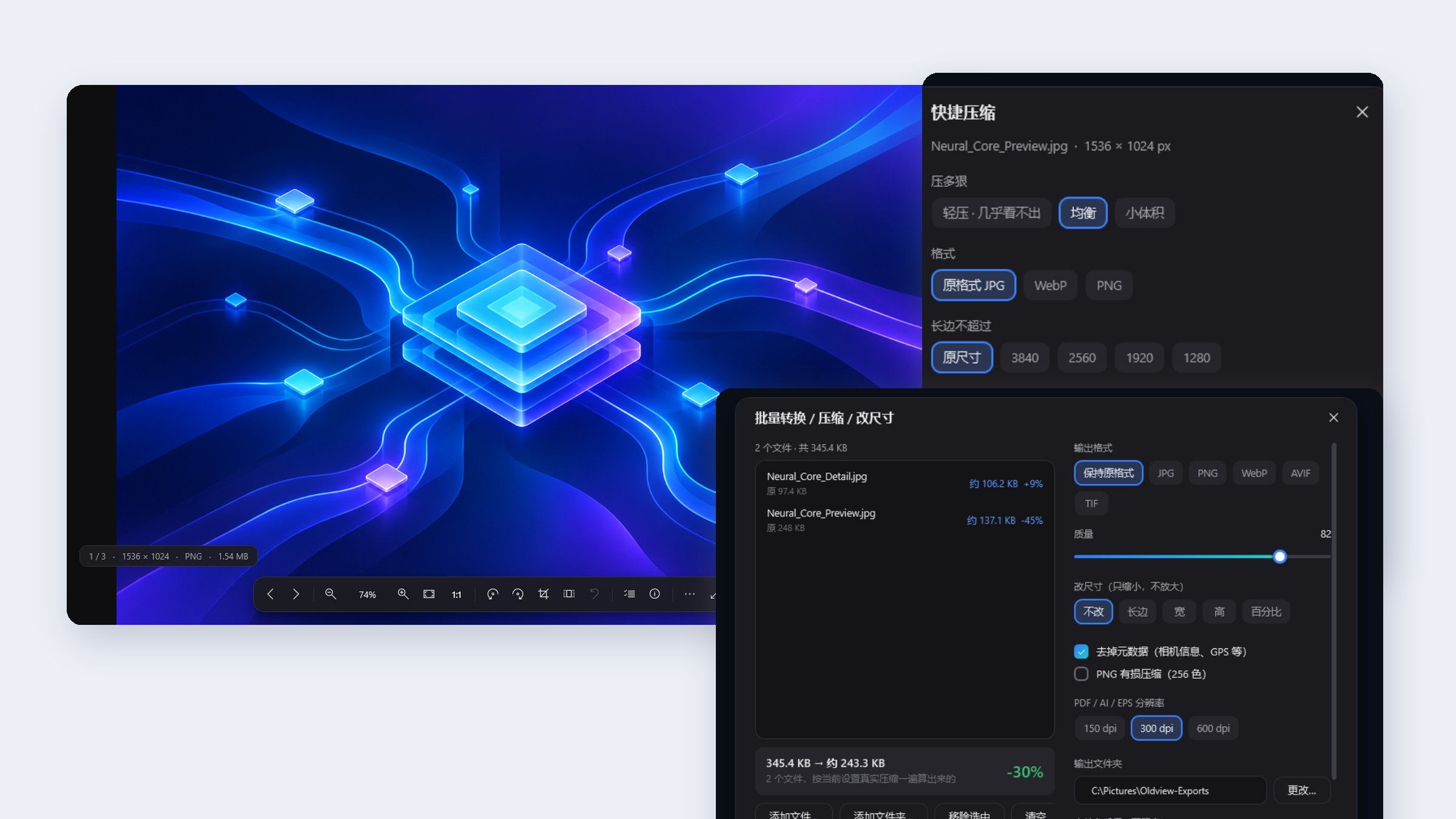
Task: Enable PNG 有损压缩 (256 色) checkbox
Action: [1081, 674]
